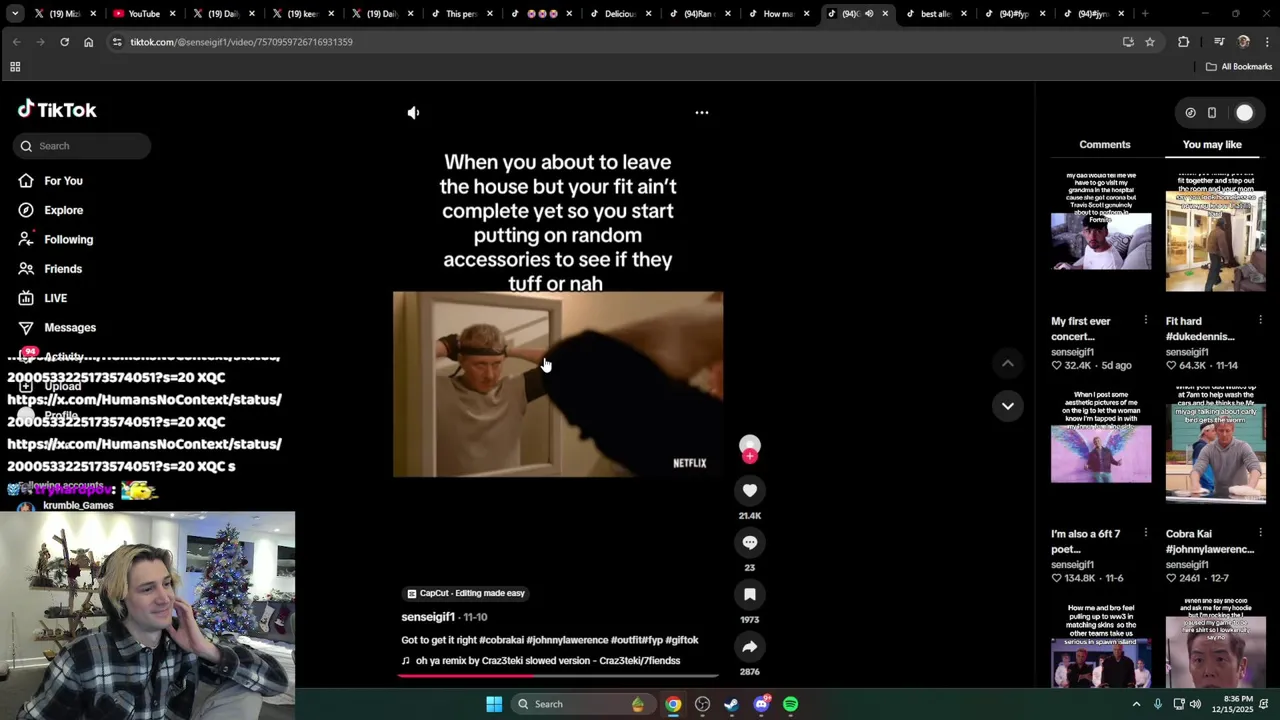Image resolution: width=1280 pixels, height=720 pixels.
Task: Open the 'Fit hard #dukedennis' video thumbnail
Action: tap(1215, 237)
